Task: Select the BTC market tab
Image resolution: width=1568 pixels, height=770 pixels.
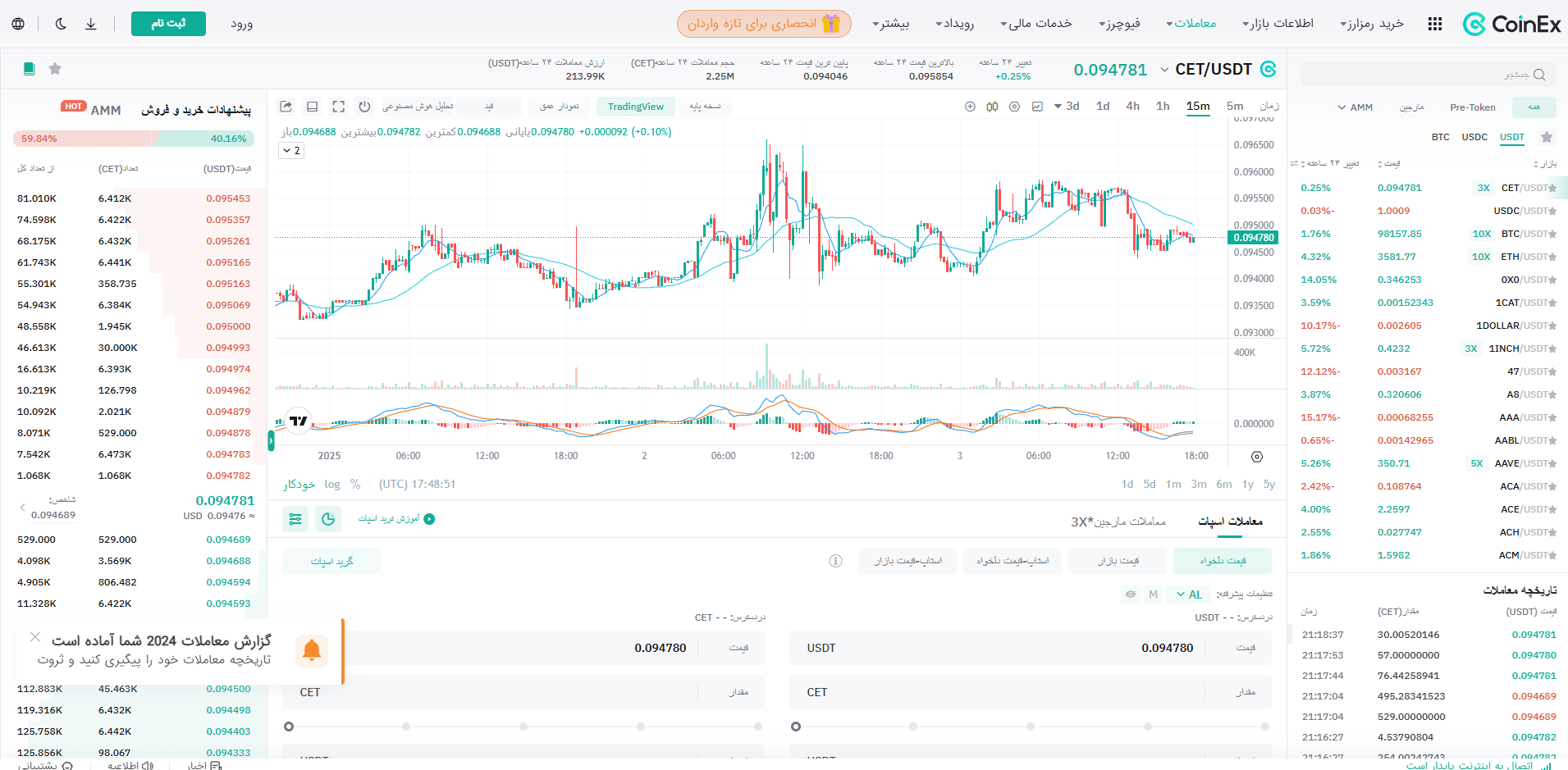Action: pyautogui.click(x=1441, y=137)
